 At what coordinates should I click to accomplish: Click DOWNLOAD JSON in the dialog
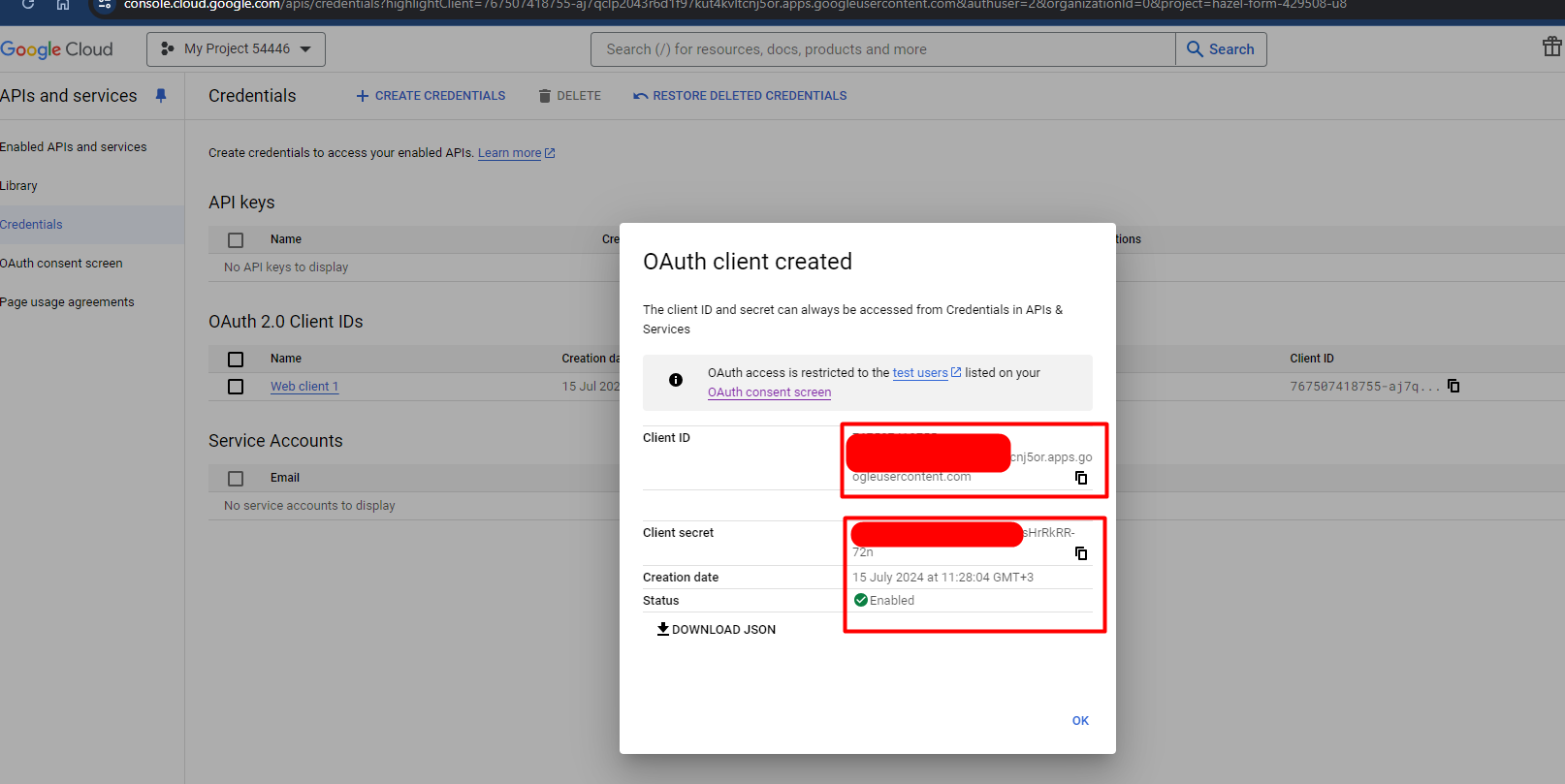(x=717, y=630)
